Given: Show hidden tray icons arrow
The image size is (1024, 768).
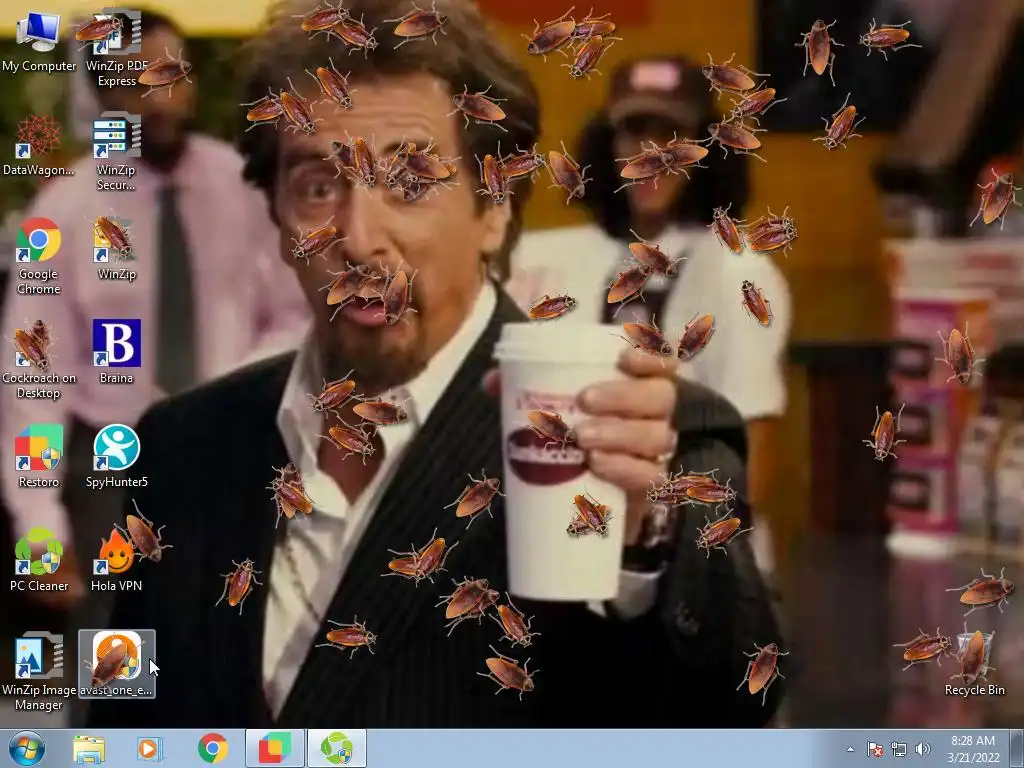Looking at the screenshot, I should (x=850, y=750).
